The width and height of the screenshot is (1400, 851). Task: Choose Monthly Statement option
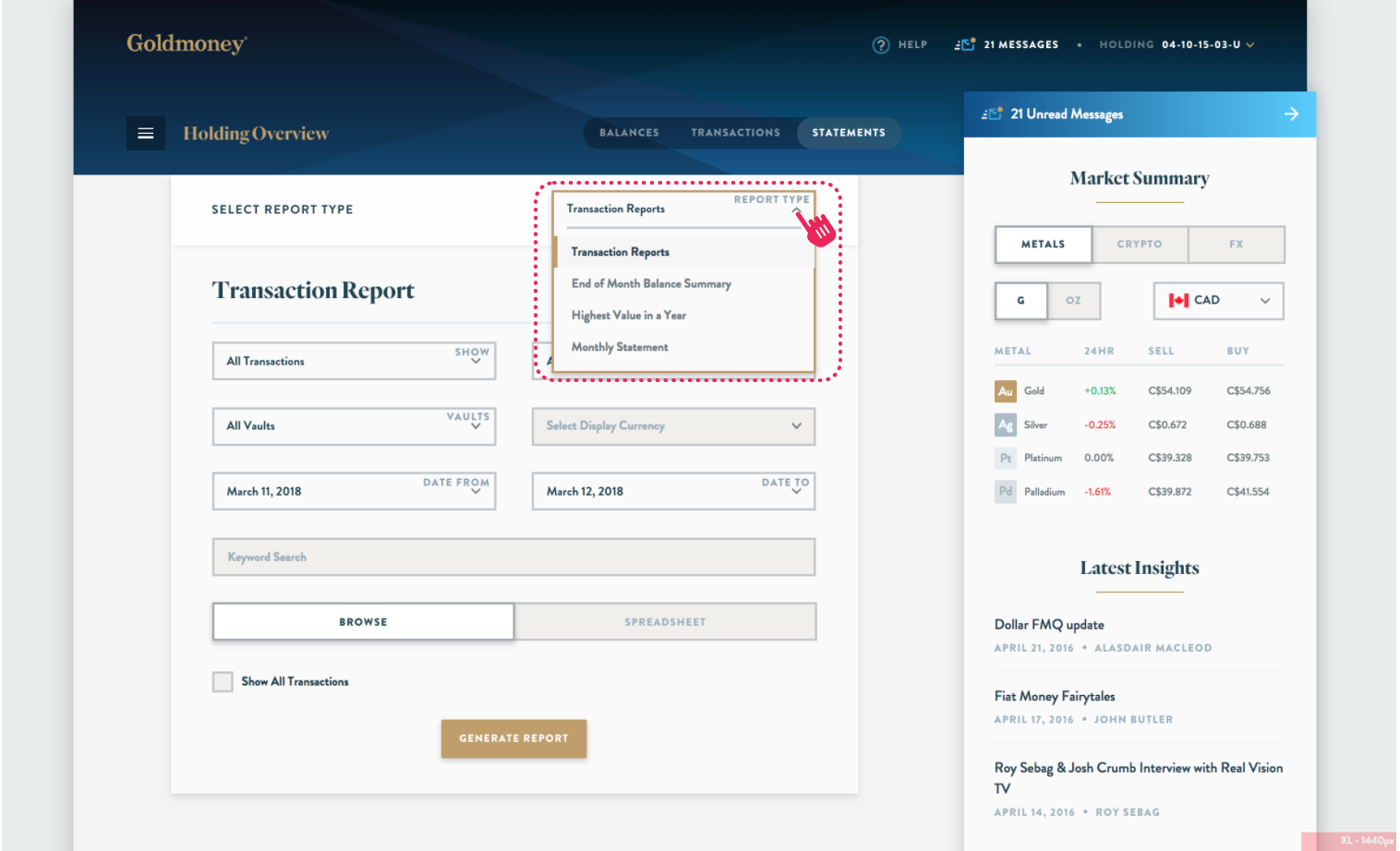tap(683, 347)
